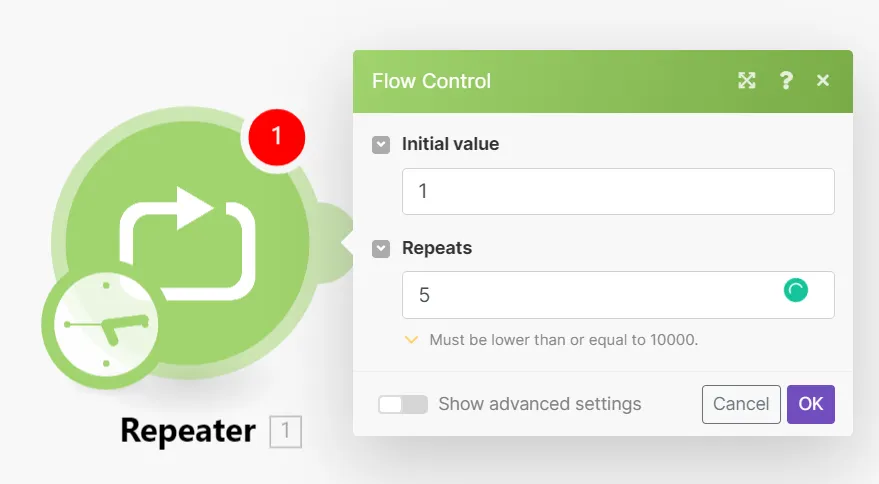
Task: Collapse the orange hint chevron under Repeats
Action: click(x=411, y=340)
